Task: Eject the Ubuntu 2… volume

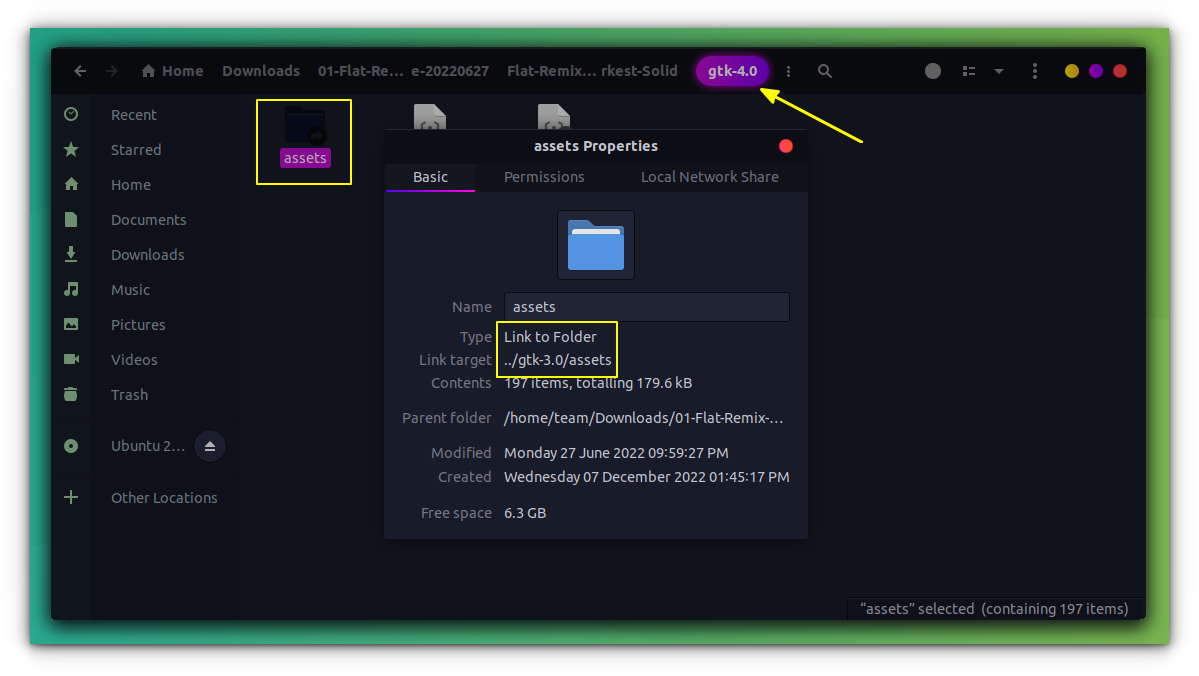Action: (x=210, y=447)
